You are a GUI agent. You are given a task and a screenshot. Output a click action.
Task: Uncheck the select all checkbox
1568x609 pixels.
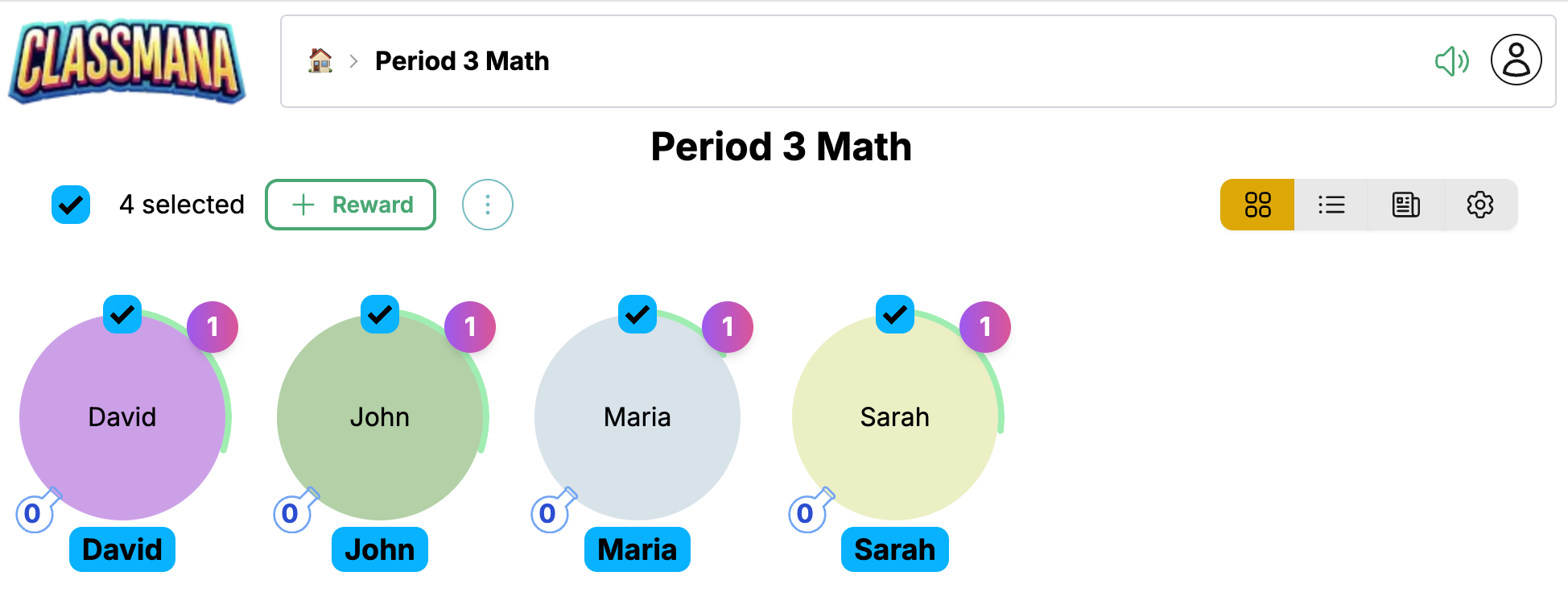71,205
